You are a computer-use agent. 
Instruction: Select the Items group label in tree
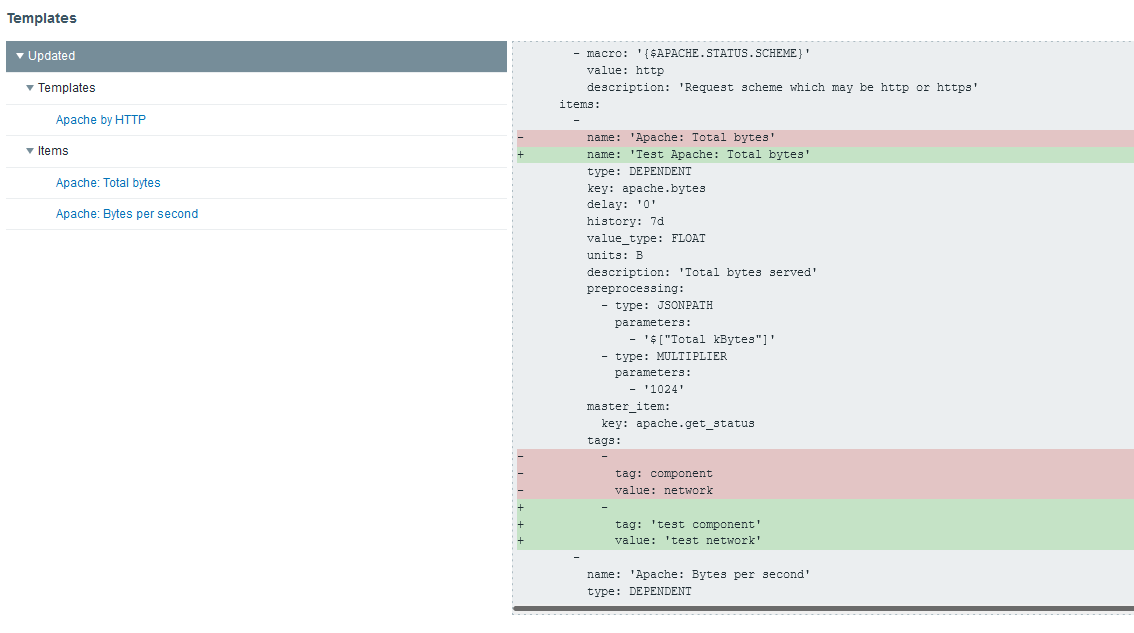(53, 150)
